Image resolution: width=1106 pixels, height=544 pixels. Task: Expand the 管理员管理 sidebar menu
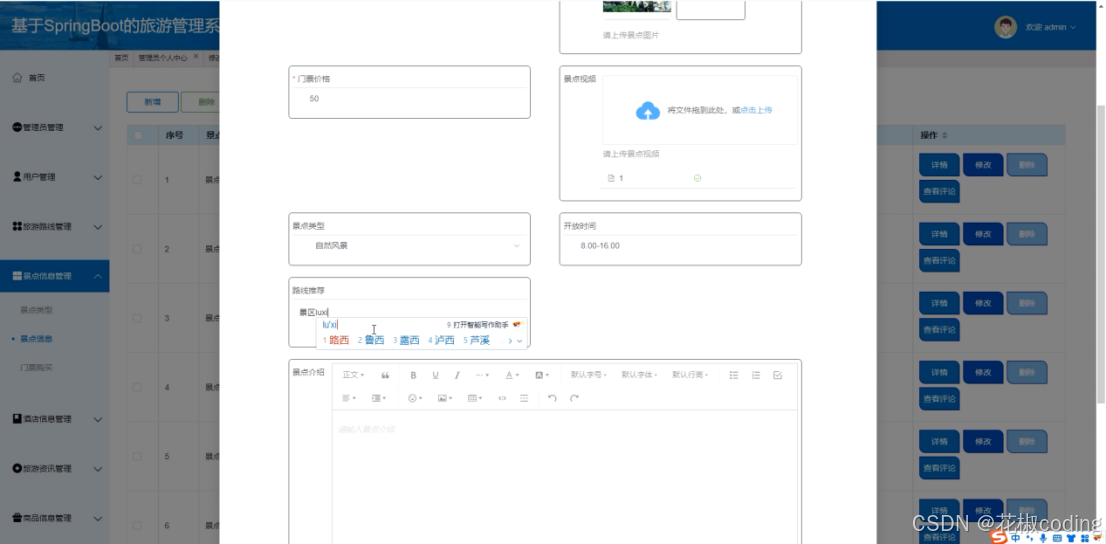click(54, 128)
